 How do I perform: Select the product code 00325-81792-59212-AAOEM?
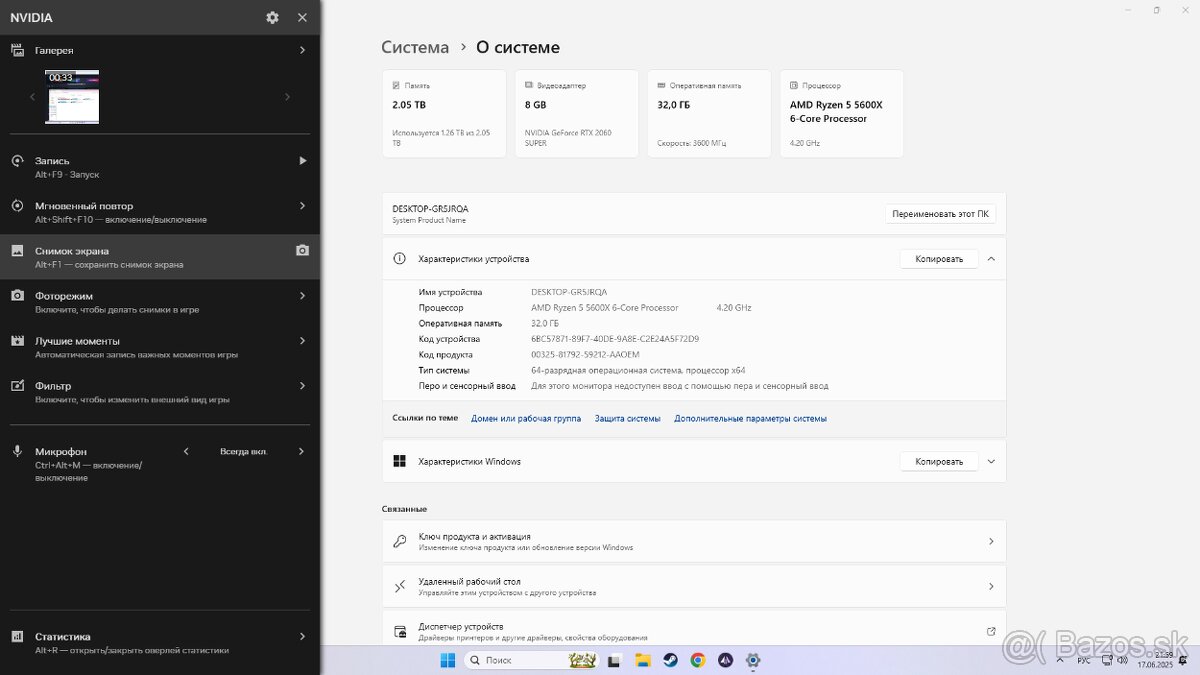[x=585, y=354]
